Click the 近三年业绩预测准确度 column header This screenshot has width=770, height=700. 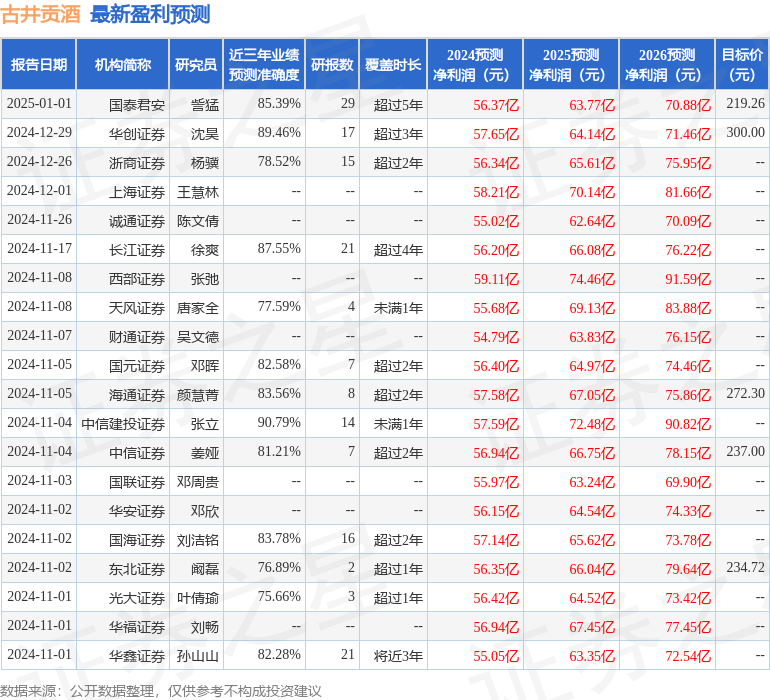coord(264,64)
